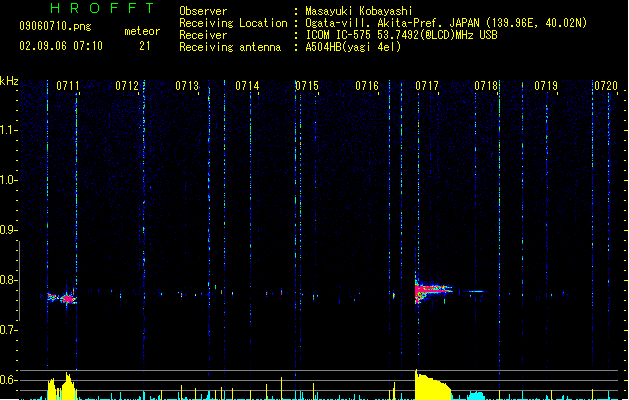
Task: Click the large meteor echo after 0717
Action: pyautogui.click(x=432, y=290)
